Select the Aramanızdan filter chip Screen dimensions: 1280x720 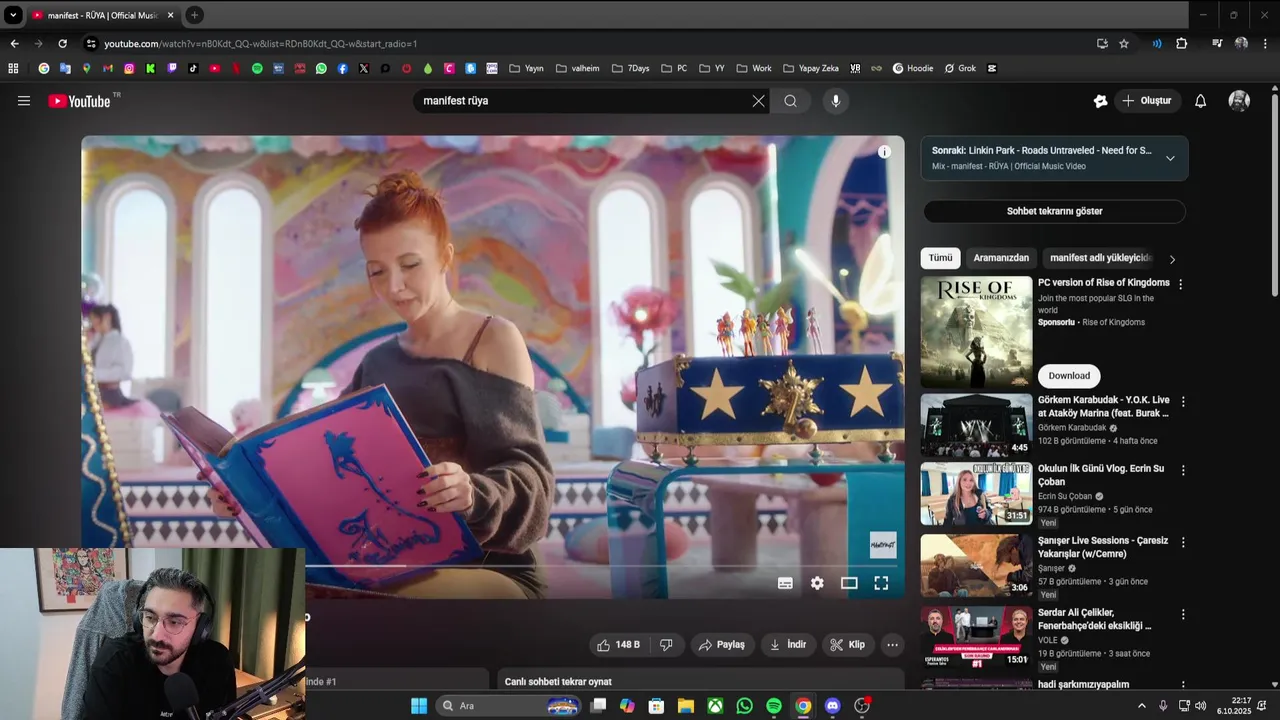click(x=1001, y=258)
